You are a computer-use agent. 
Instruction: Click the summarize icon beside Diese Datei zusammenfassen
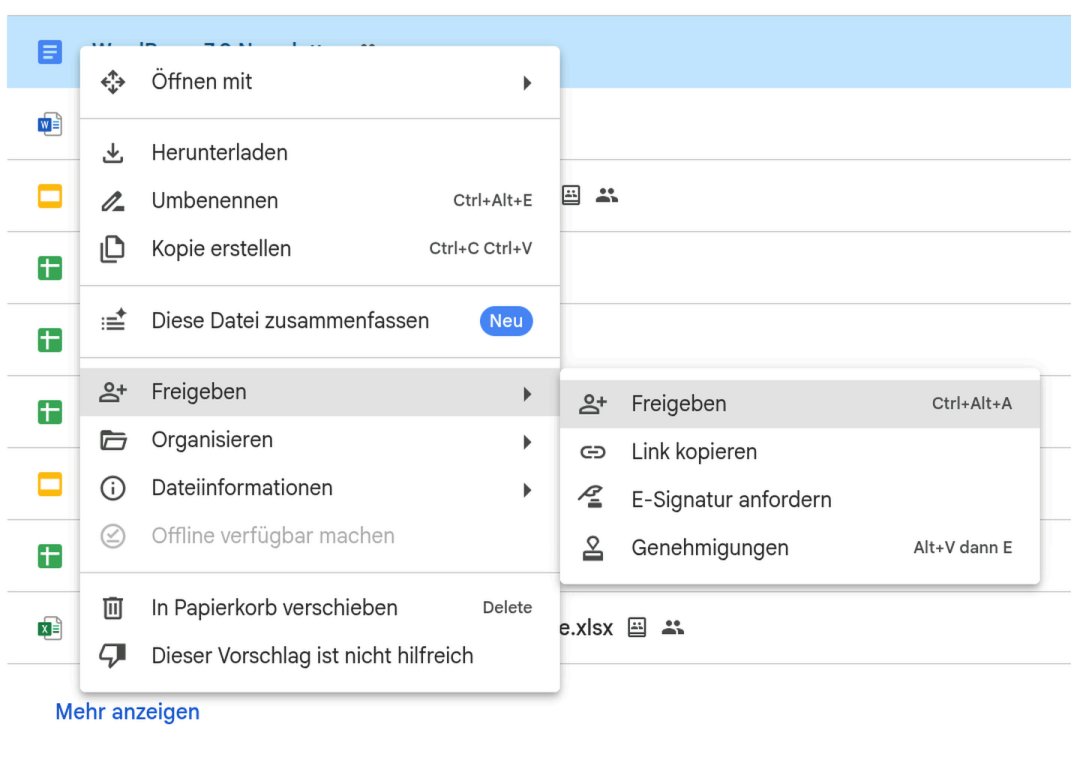pos(113,321)
